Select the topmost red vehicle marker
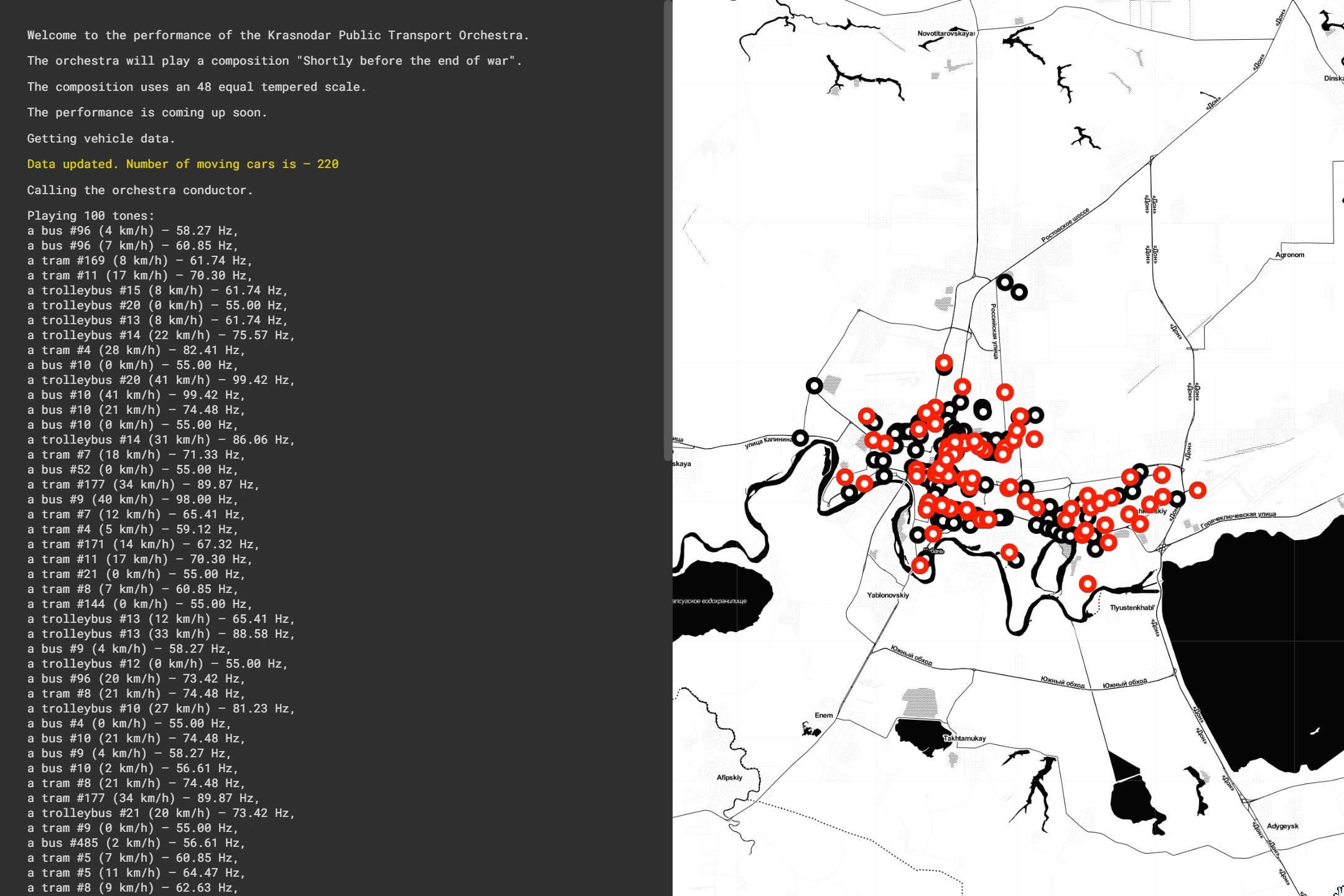1344x896 pixels. pos(944,363)
